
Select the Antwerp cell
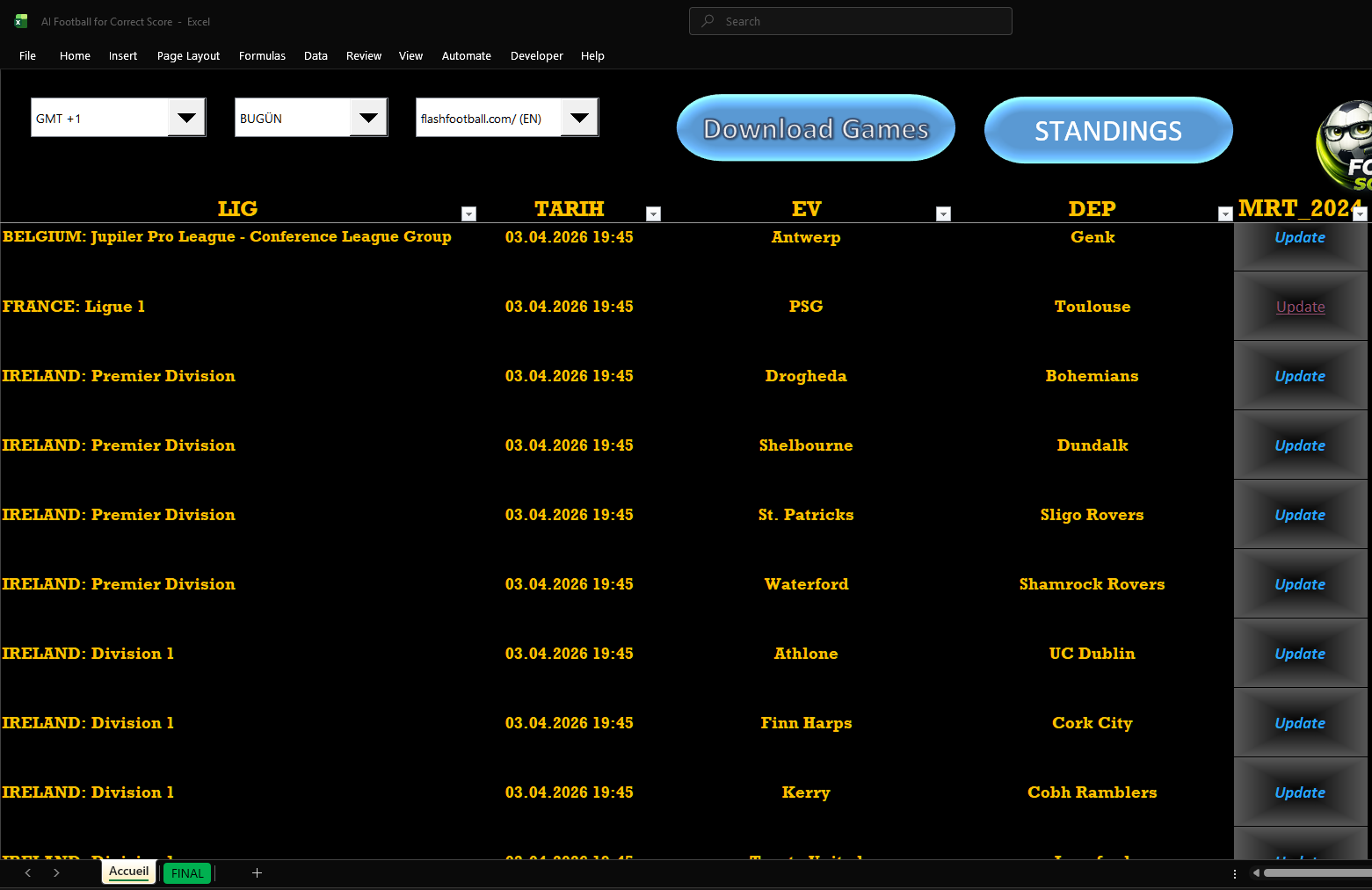click(806, 237)
